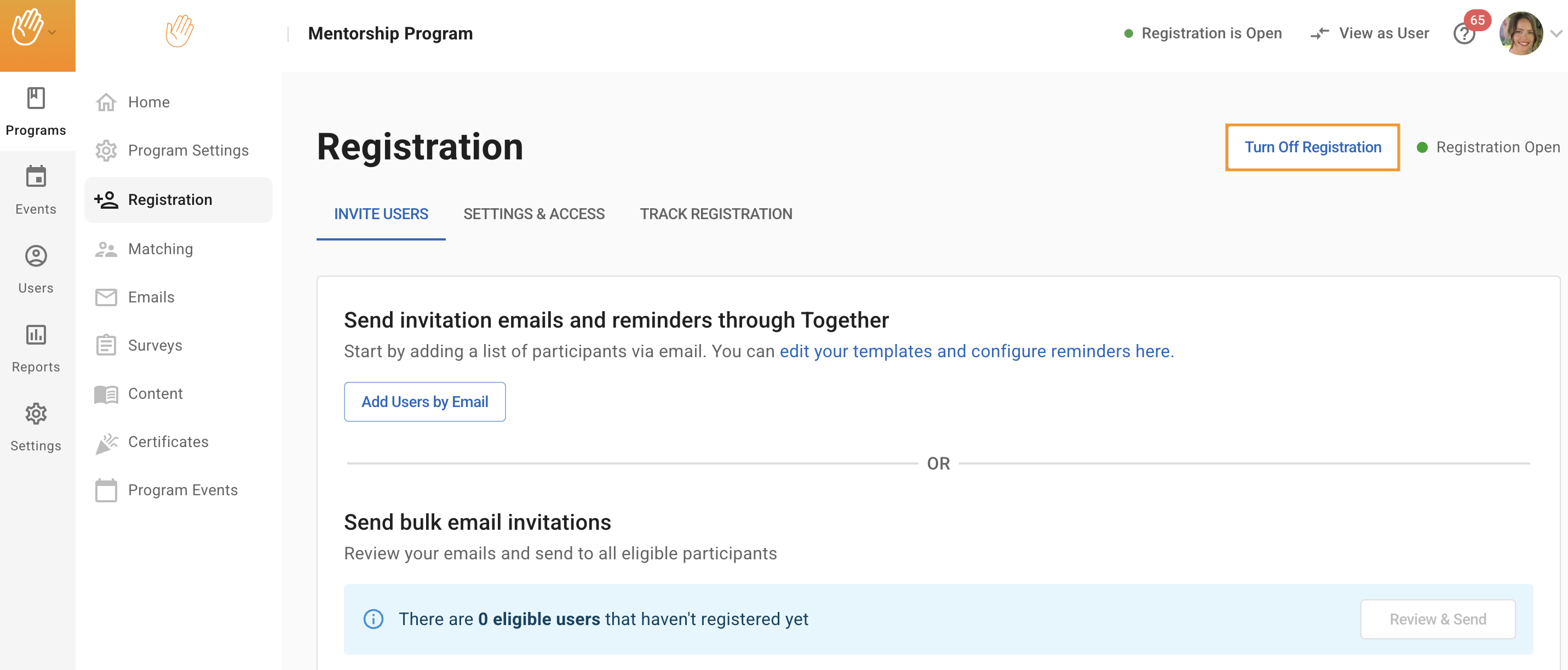Screen dimensions: 1568x670
Task: Click Add Users by Email button
Action: click(425, 402)
